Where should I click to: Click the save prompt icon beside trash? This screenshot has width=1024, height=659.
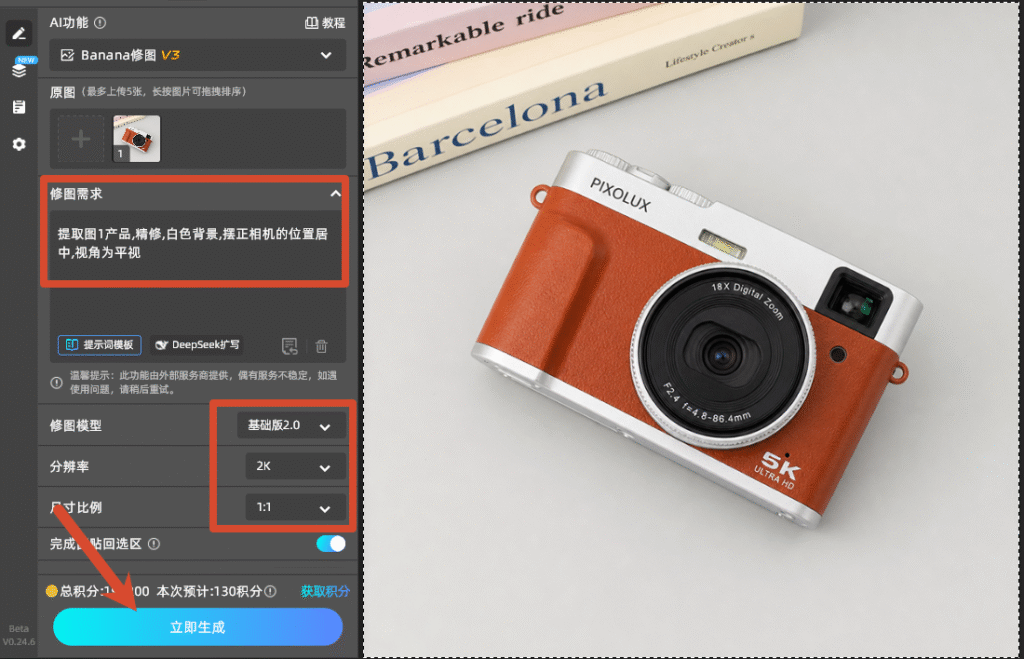point(289,346)
